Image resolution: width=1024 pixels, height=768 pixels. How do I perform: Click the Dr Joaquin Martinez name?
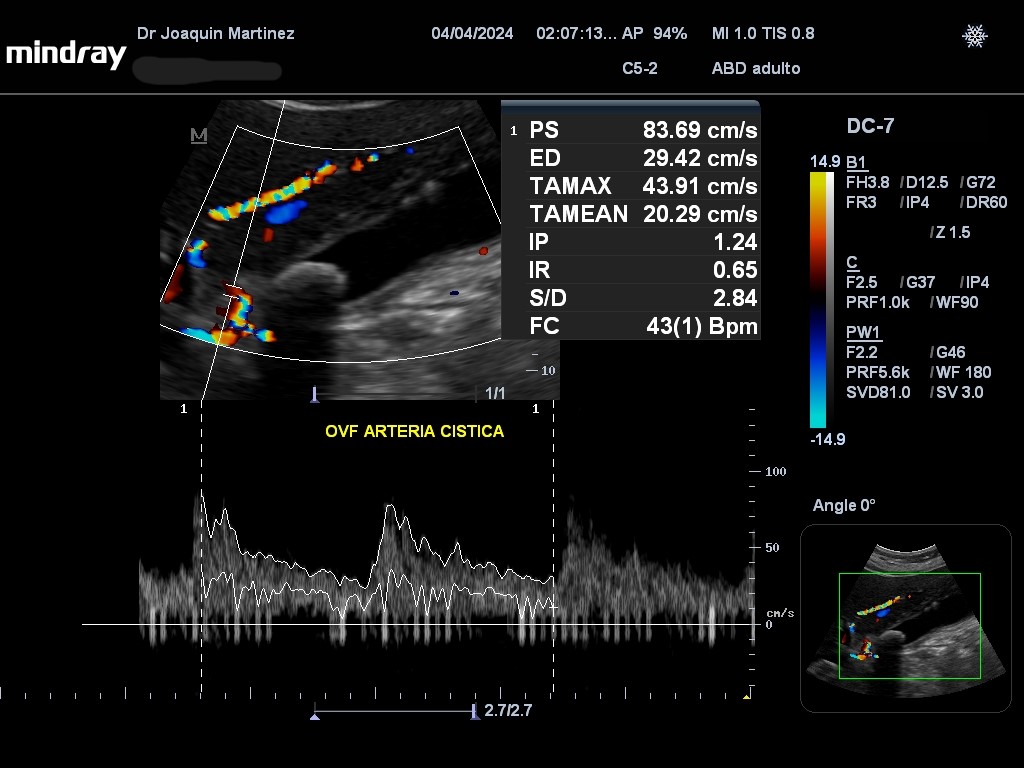(x=216, y=33)
